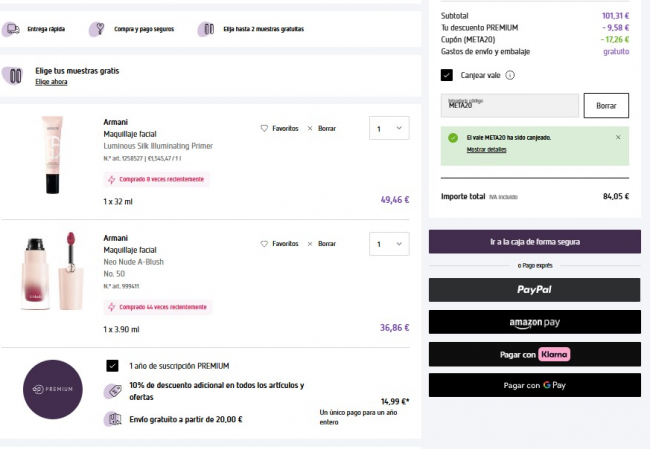The width and height of the screenshot is (650, 449).
Task: Add Neo Nude A-Blush to Favoritos
Action: pos(264,244)
